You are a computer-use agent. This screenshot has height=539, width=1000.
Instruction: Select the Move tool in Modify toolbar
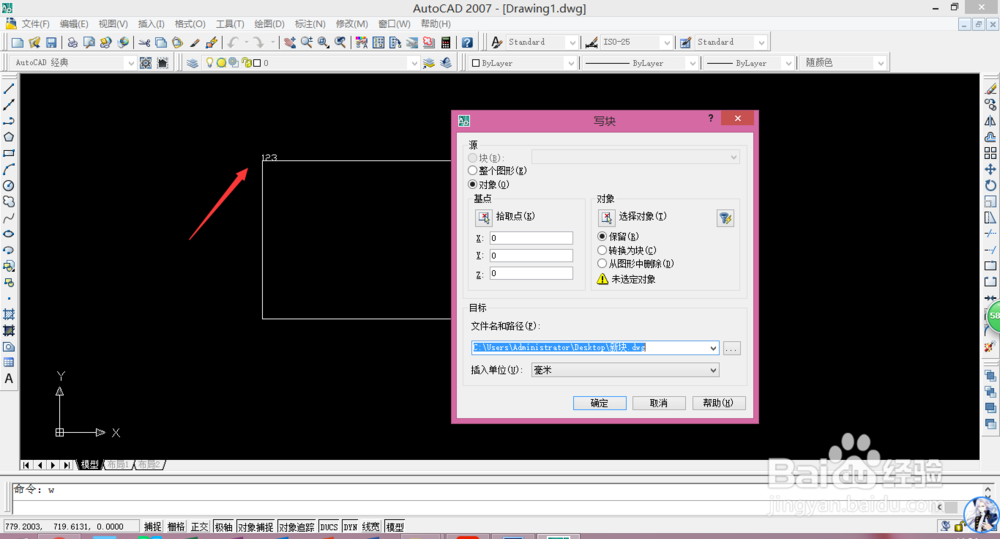point(990,169)
